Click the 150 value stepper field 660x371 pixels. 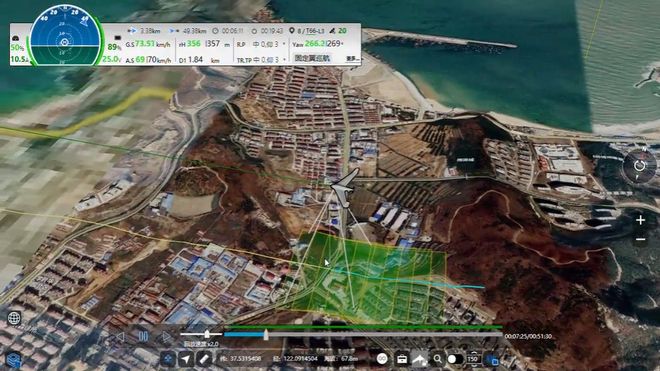(474, 359)
